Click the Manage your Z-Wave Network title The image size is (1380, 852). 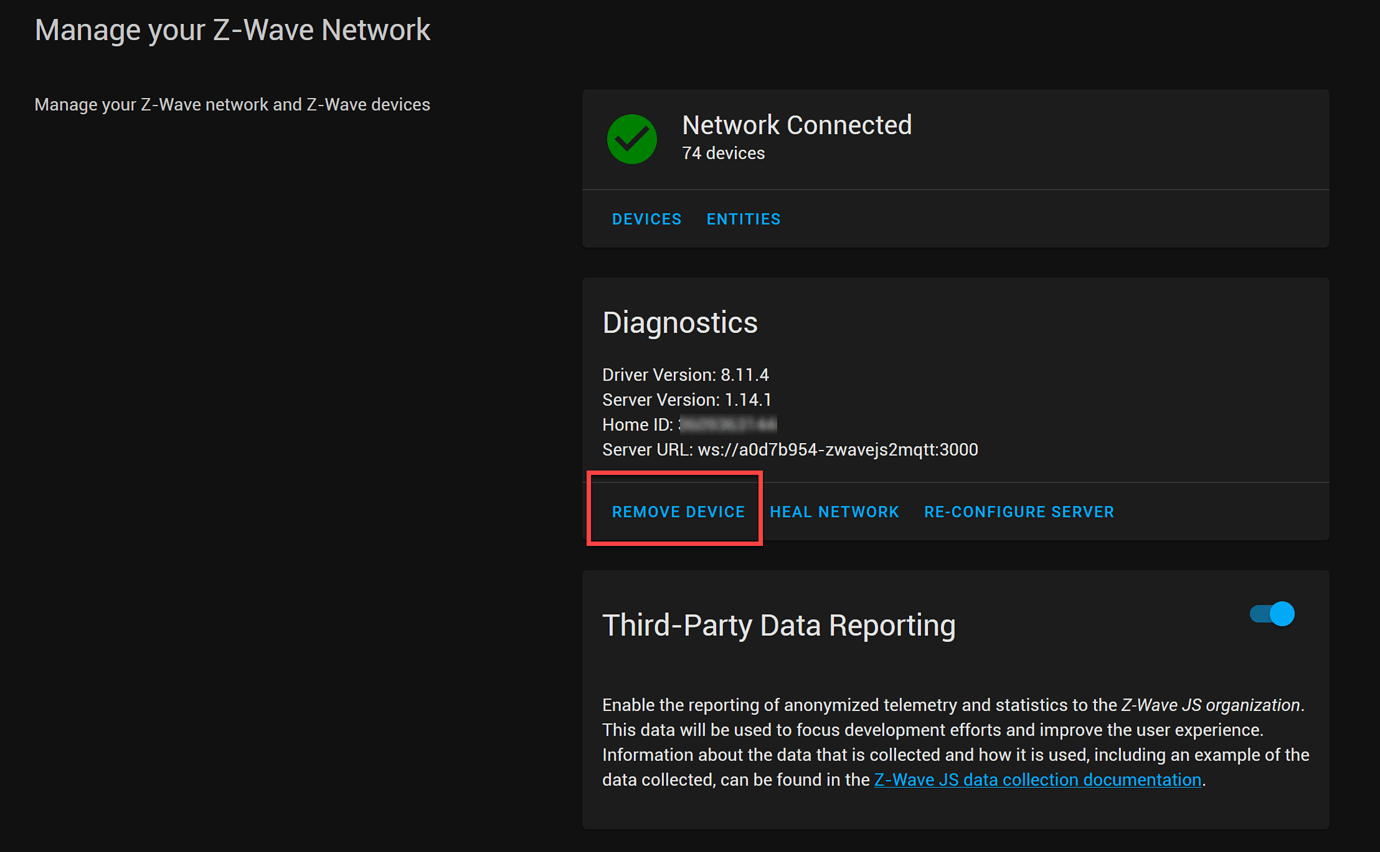[x=232, y=29]
